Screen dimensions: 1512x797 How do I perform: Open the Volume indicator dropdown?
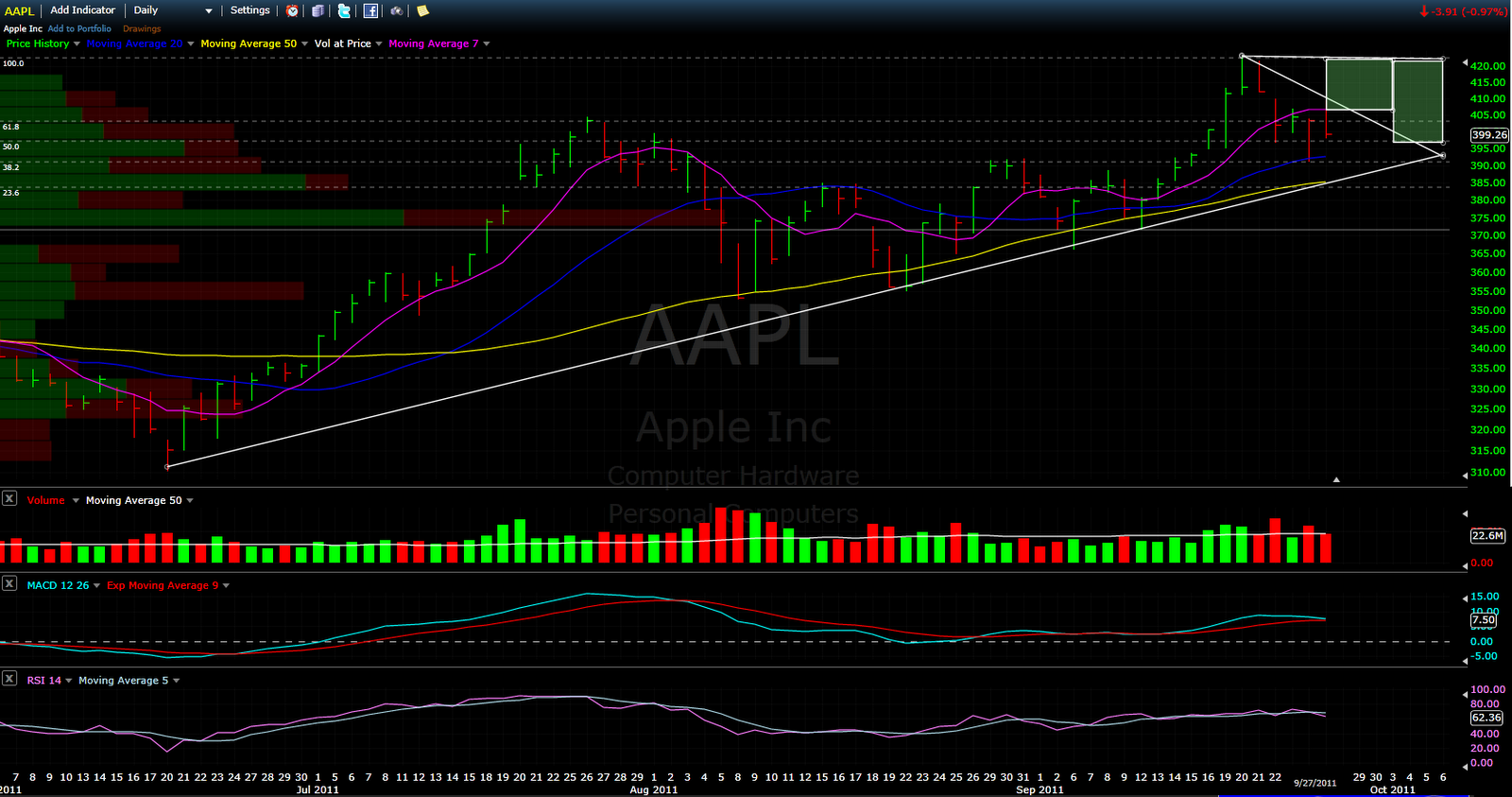pos(76,500)
